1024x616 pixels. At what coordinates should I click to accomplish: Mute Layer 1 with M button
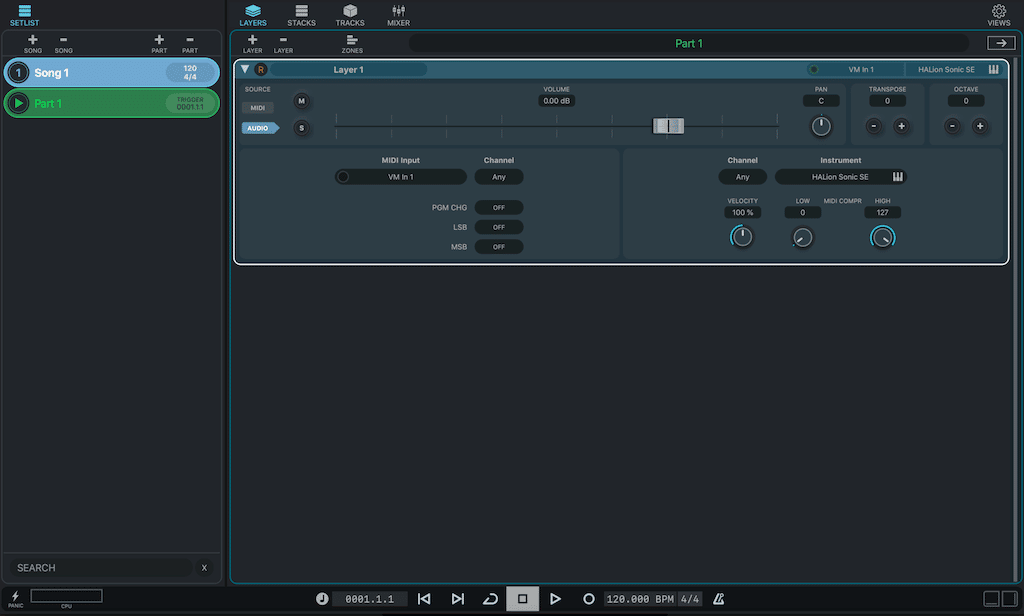tap(301, 101)
